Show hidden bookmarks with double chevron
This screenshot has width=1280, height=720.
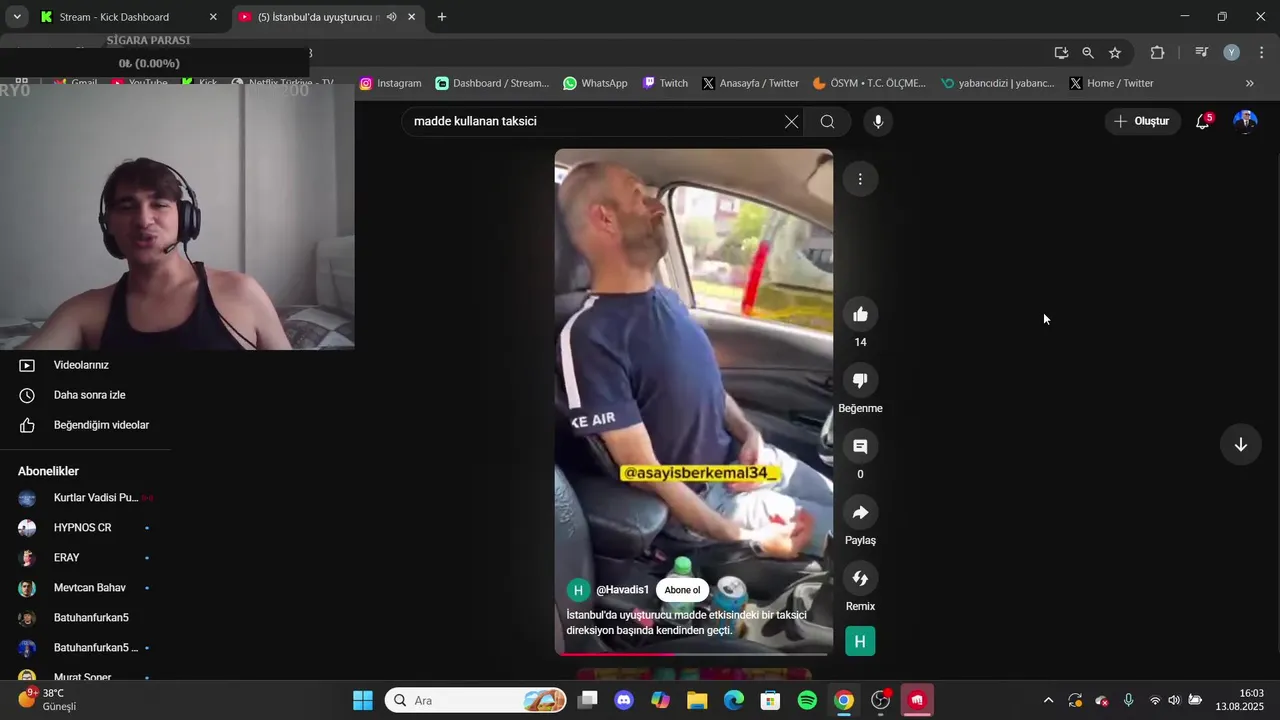coord(1250,83)
